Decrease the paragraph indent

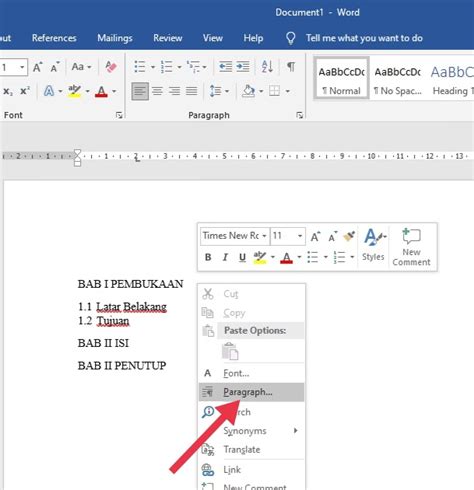pyautogui.click(x=225, y=67)
